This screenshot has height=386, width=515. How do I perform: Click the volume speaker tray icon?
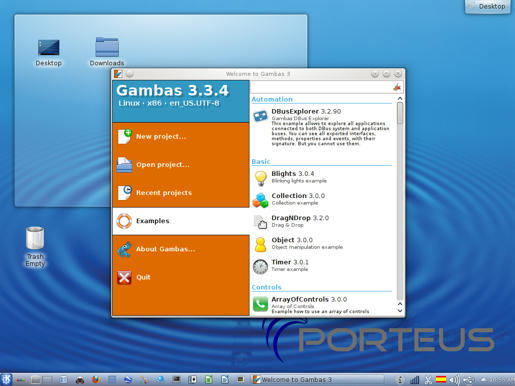click(454, 380)
